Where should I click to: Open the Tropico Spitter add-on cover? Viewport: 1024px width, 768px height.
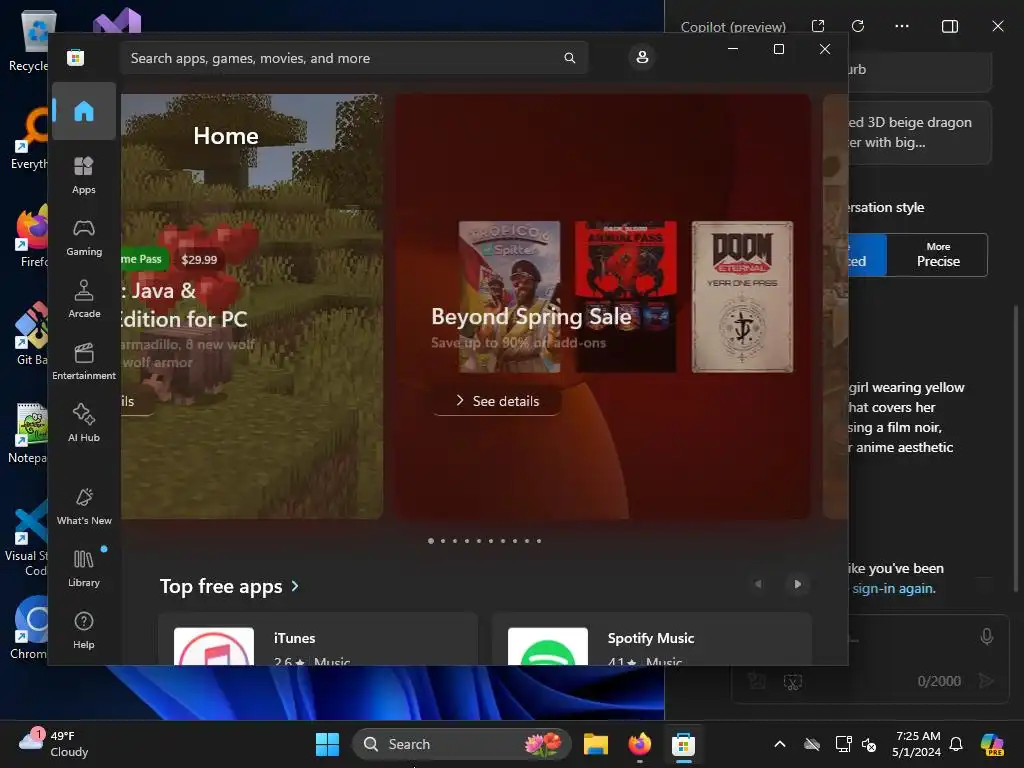click(509, 297)
